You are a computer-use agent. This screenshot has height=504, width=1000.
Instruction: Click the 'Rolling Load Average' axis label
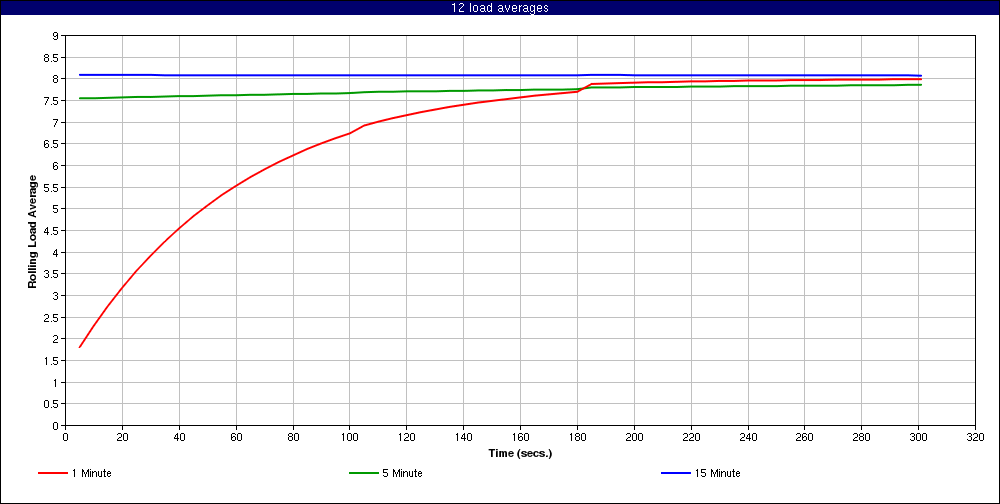[33, 230]
